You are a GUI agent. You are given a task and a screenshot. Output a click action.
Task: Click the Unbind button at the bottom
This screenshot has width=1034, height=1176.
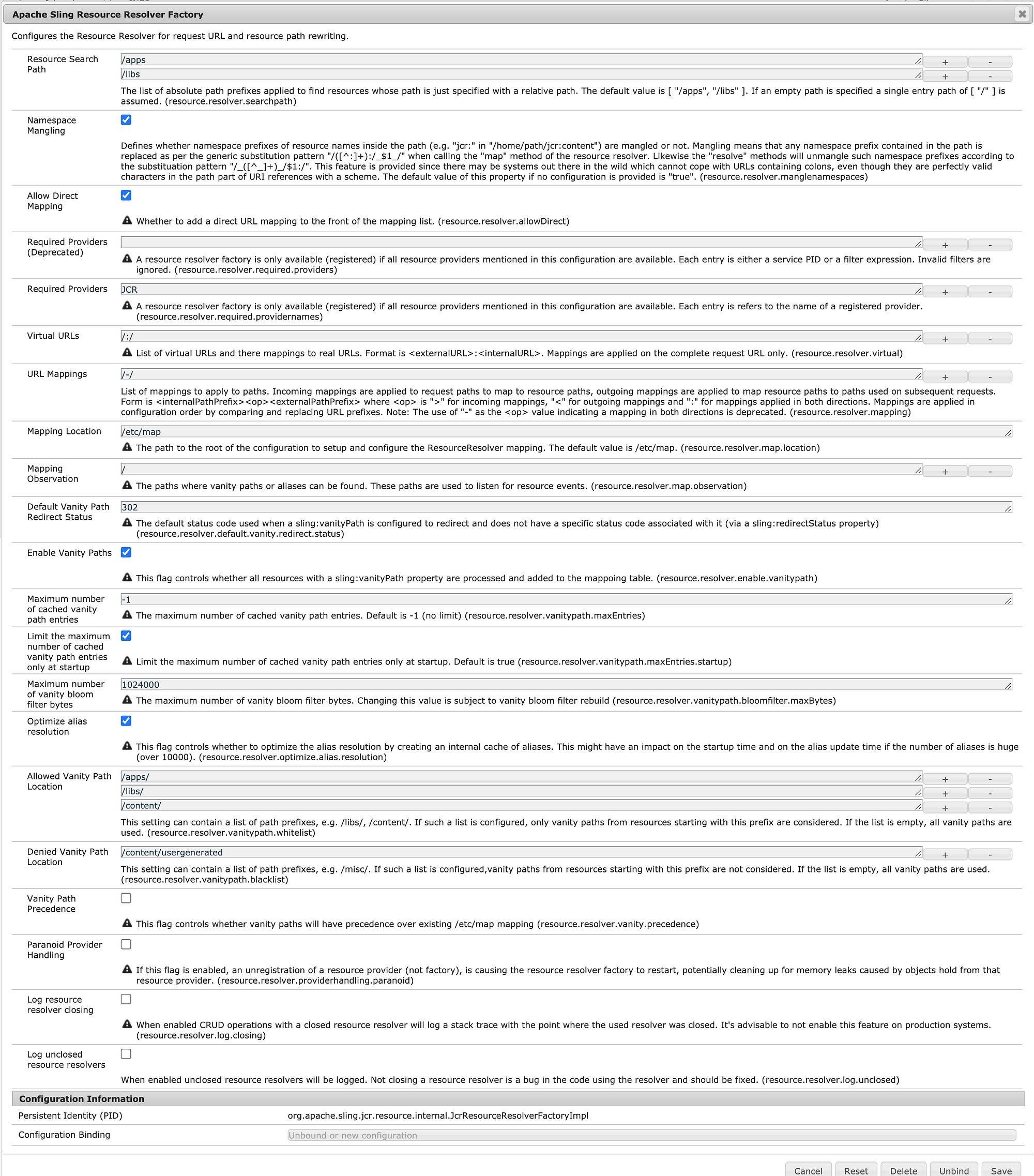955,1168
